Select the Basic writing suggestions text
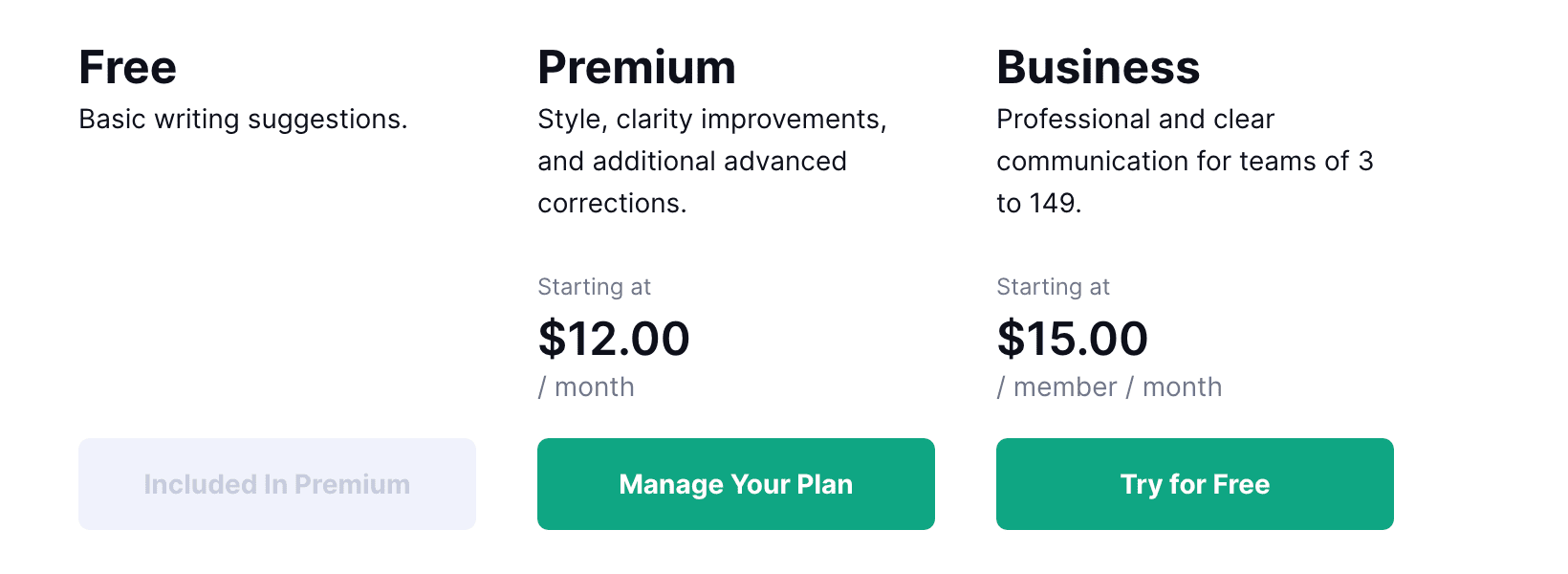The height and width of the screenshot is (574, 1568). (x=243, y=120)
